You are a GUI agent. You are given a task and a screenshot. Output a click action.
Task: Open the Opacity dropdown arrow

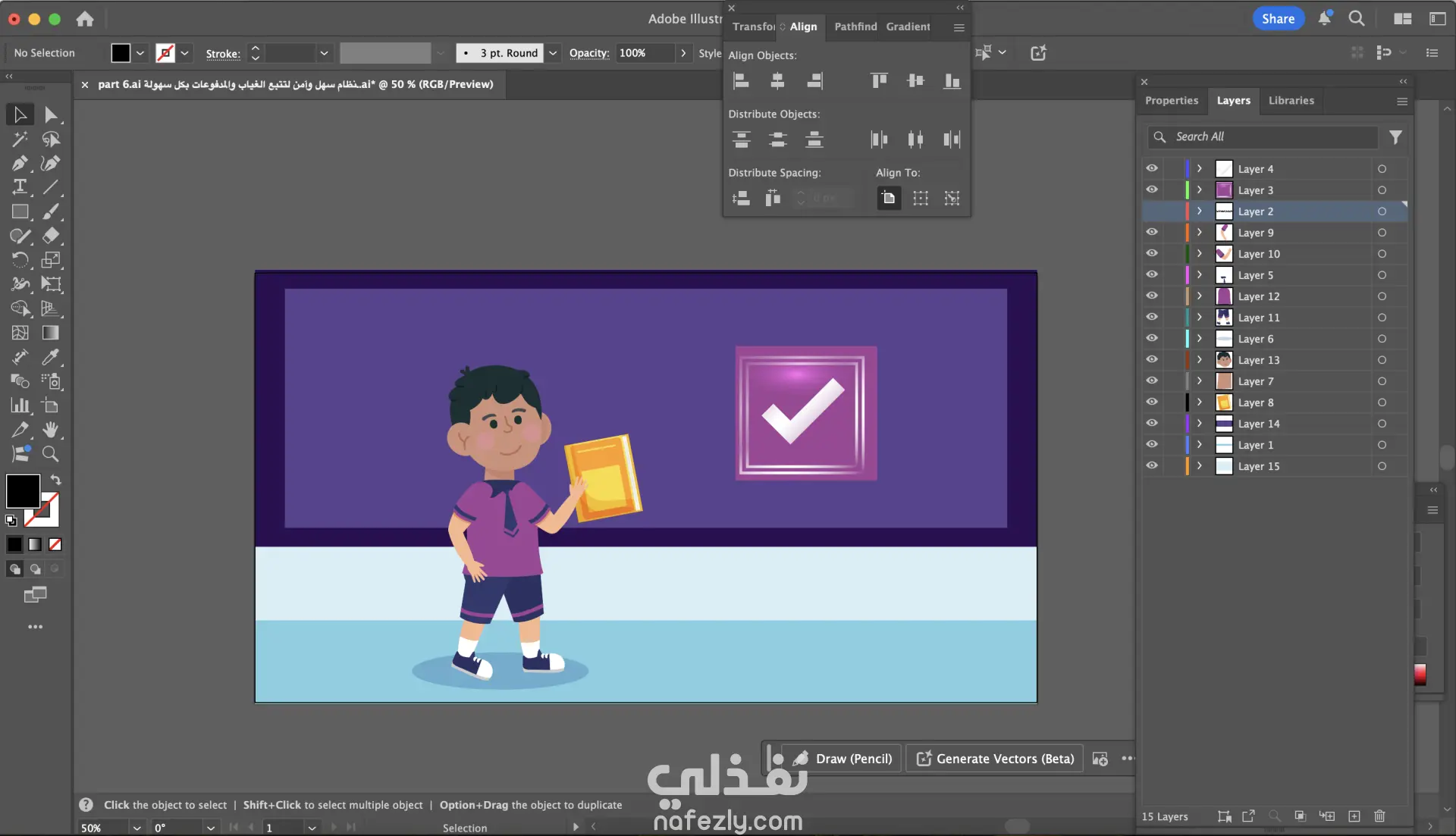pos(683,53)
